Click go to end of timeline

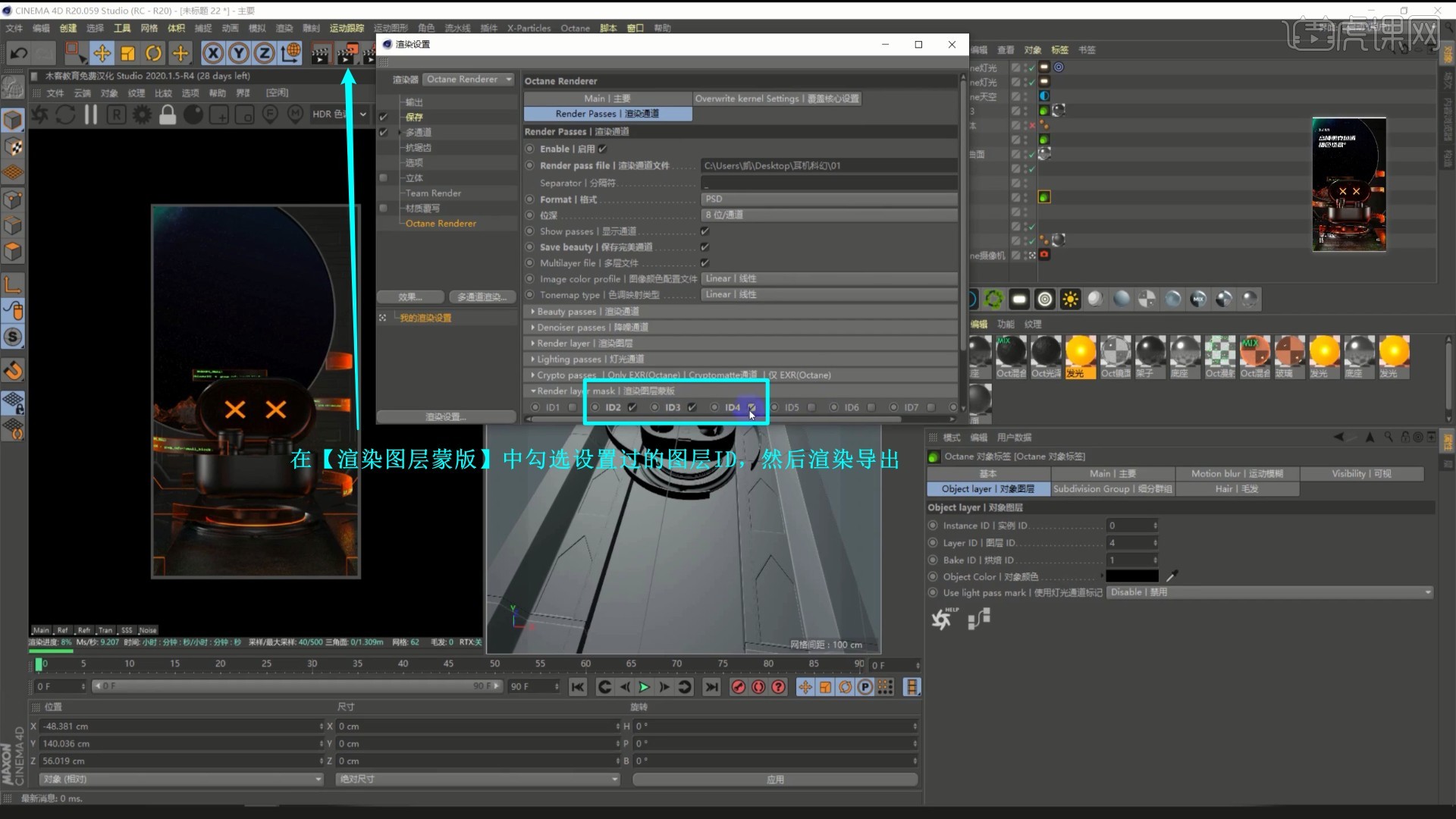[711, 687]
